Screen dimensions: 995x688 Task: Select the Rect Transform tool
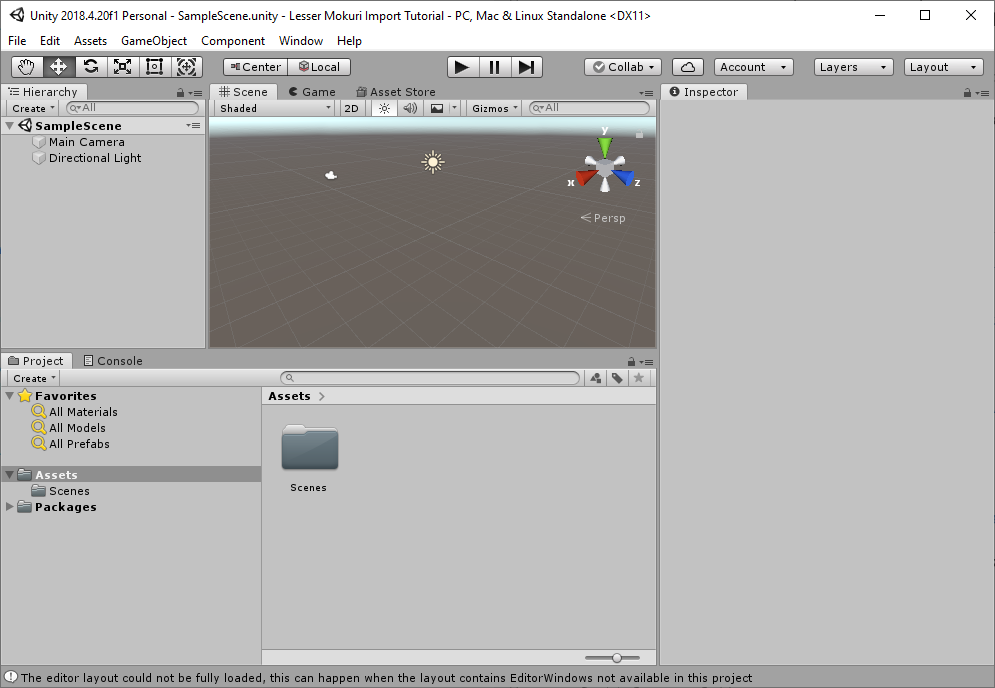154,67
